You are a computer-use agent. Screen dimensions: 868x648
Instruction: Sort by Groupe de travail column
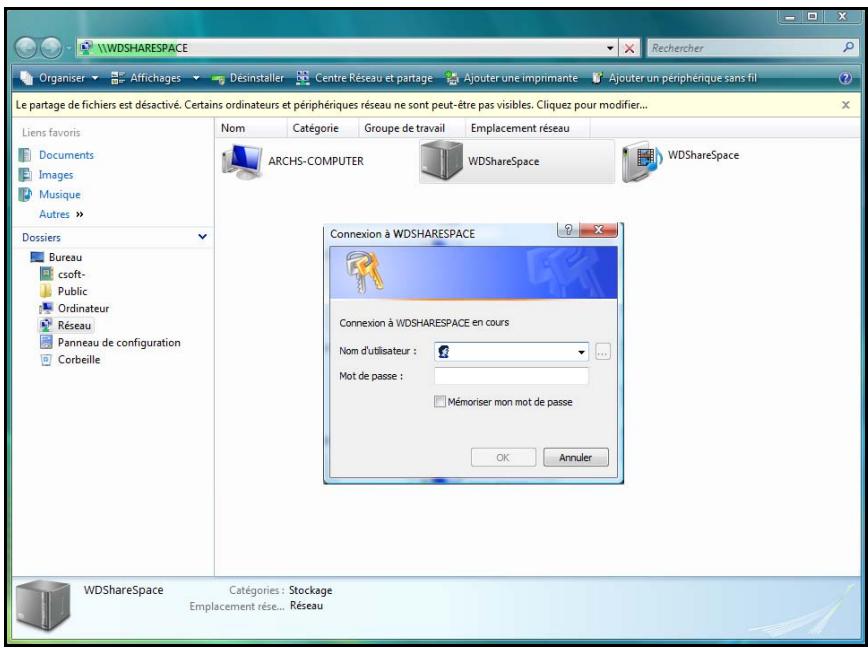tap(412, 128)
